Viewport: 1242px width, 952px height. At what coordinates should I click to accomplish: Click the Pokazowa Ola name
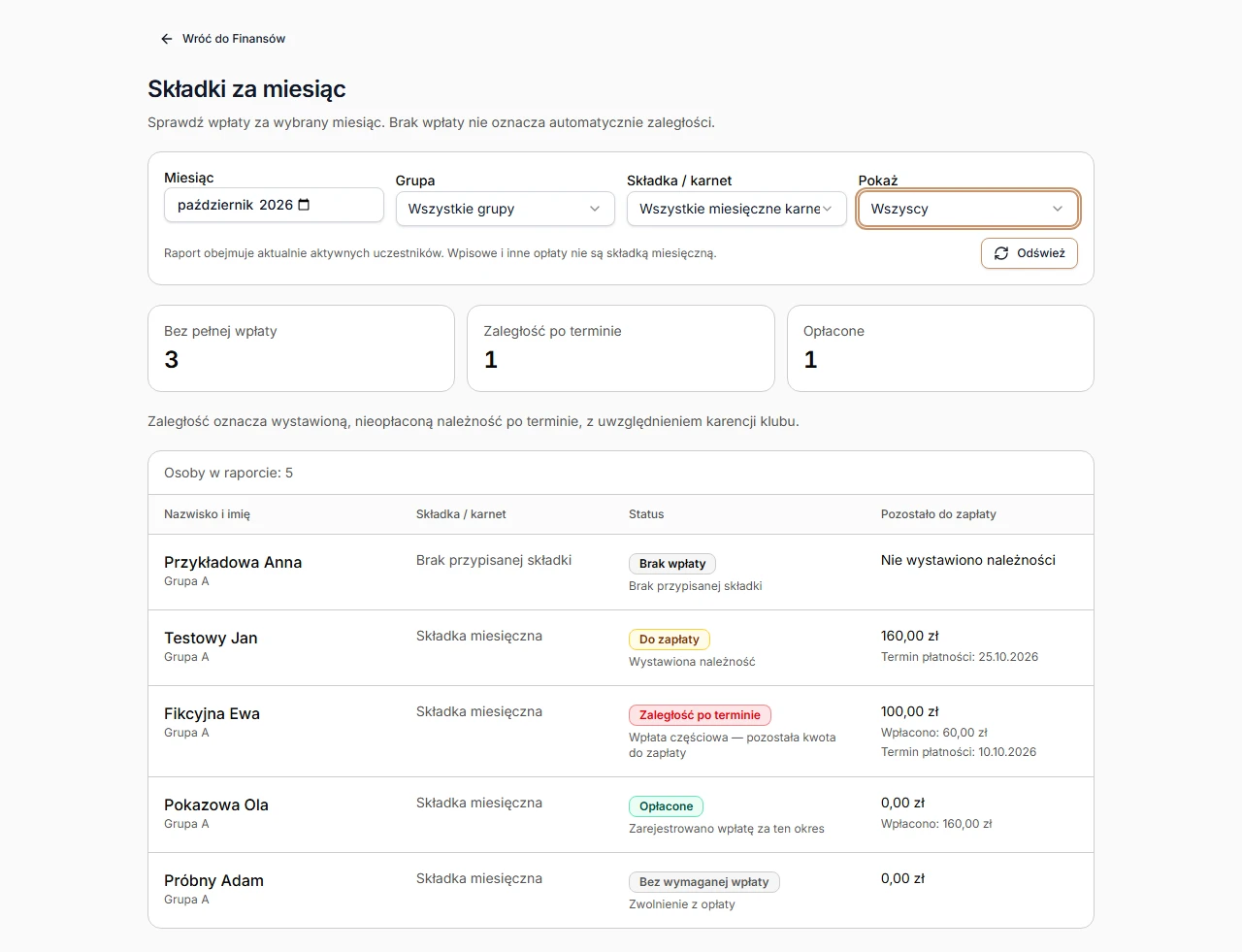(x=216, y=804)
